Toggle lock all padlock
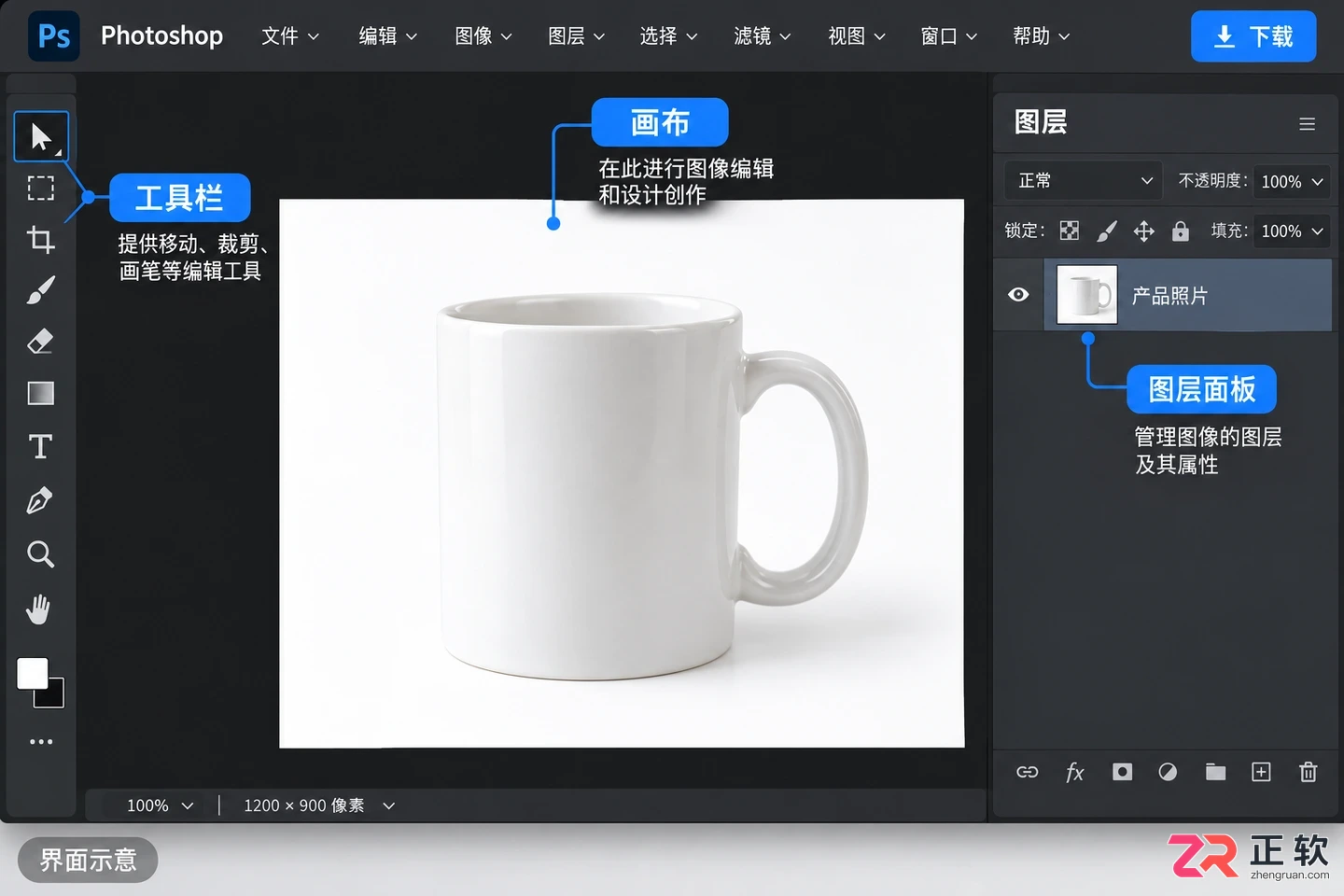 point(1181,231)
